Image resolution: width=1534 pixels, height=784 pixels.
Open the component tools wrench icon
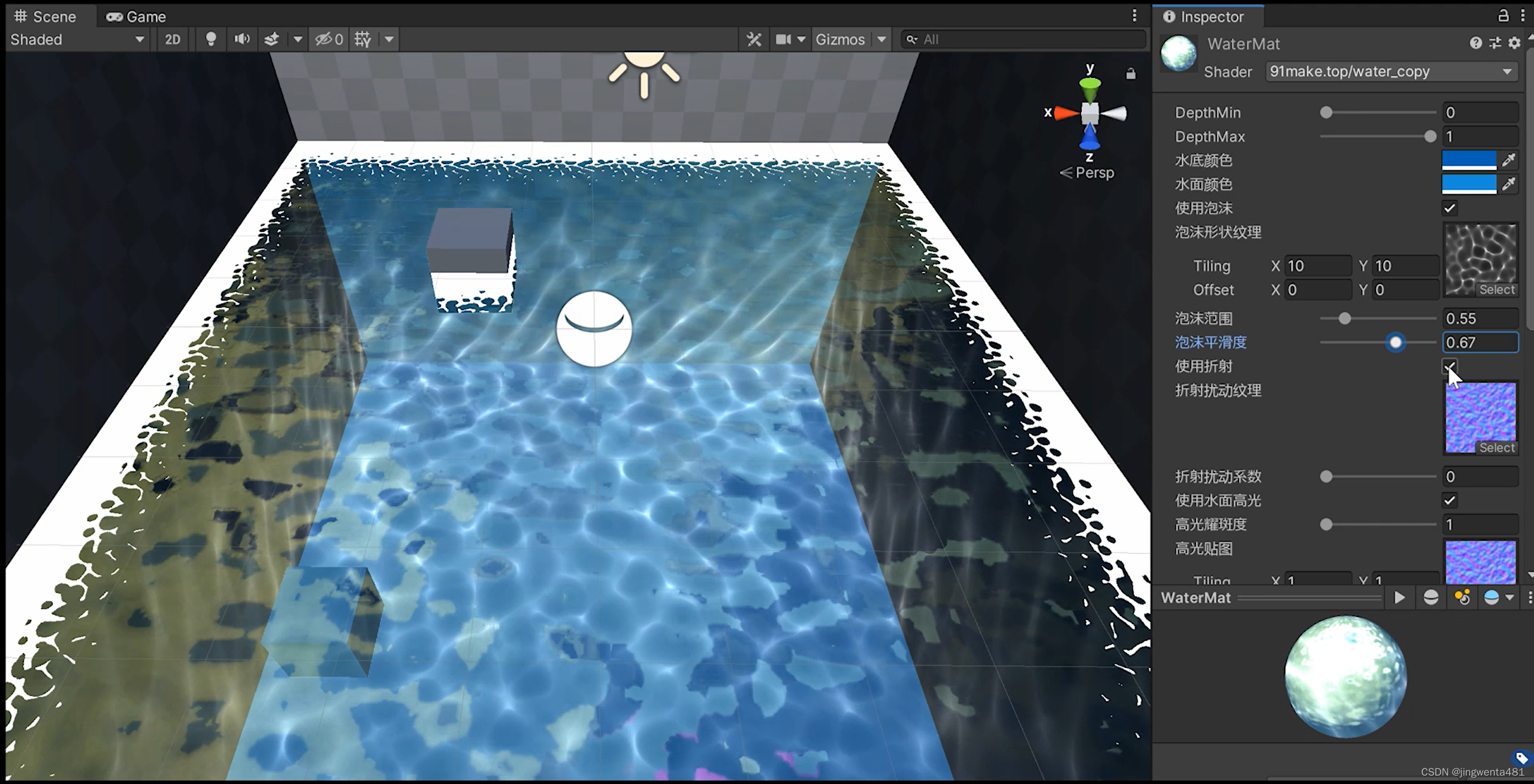point(754,40)
